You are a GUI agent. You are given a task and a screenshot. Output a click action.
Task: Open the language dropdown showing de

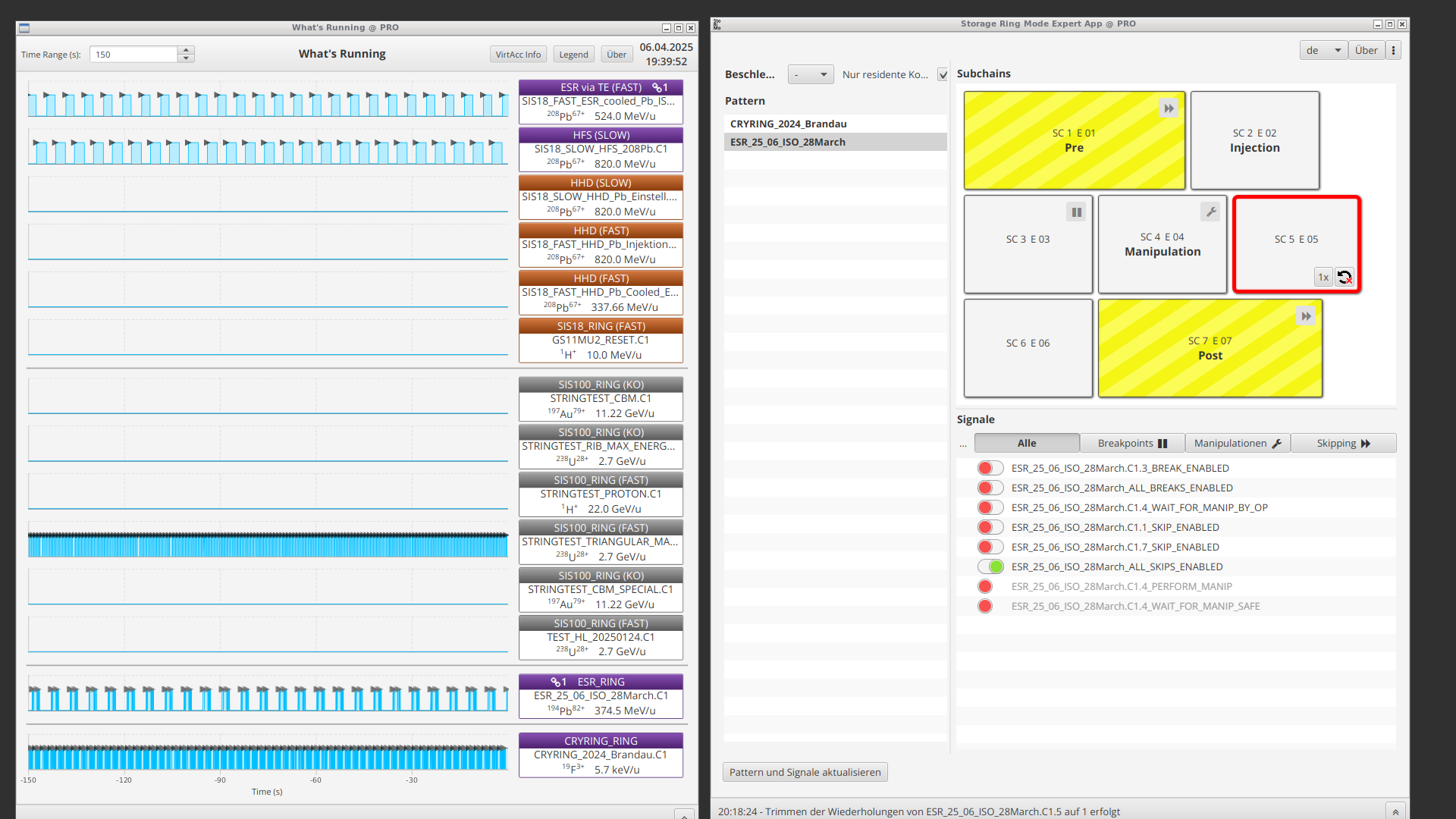[1323, 50]
